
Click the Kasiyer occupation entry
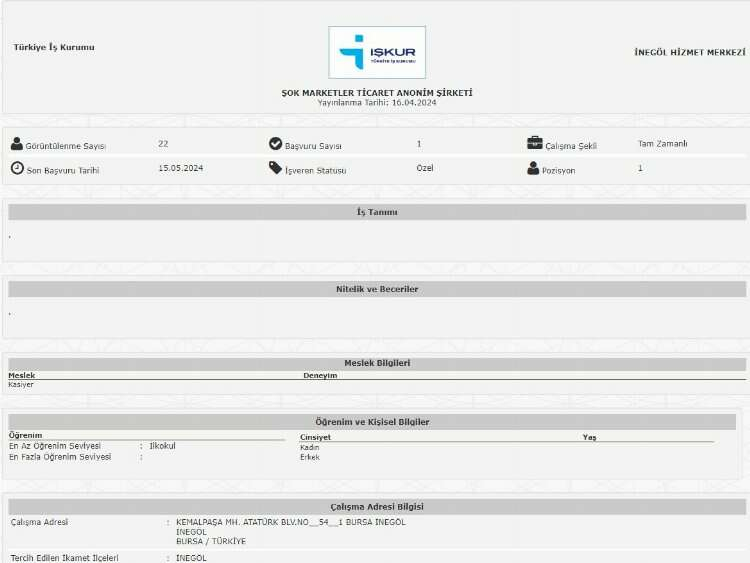[x=21, y=384]
